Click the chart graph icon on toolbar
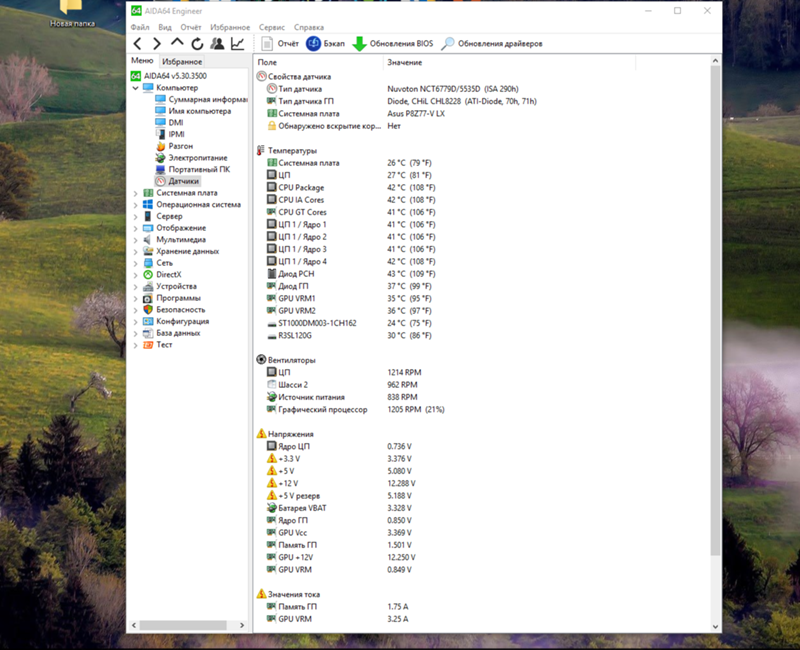 coord(236,43)
